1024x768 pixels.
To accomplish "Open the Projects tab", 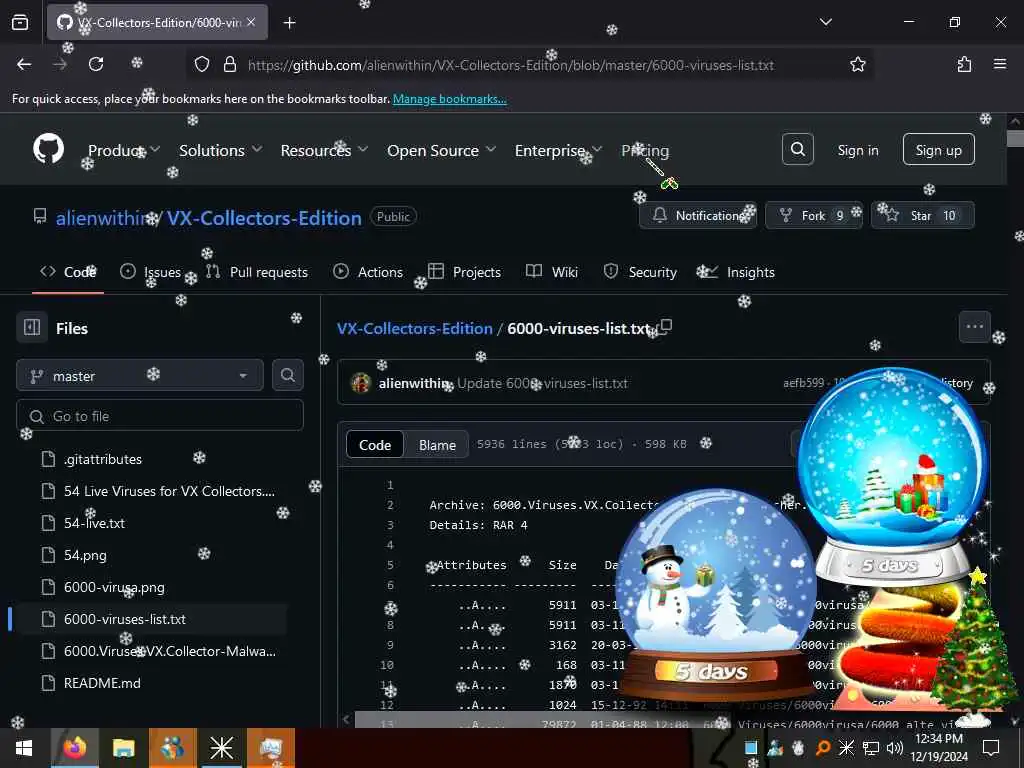I will click(464, 272).
